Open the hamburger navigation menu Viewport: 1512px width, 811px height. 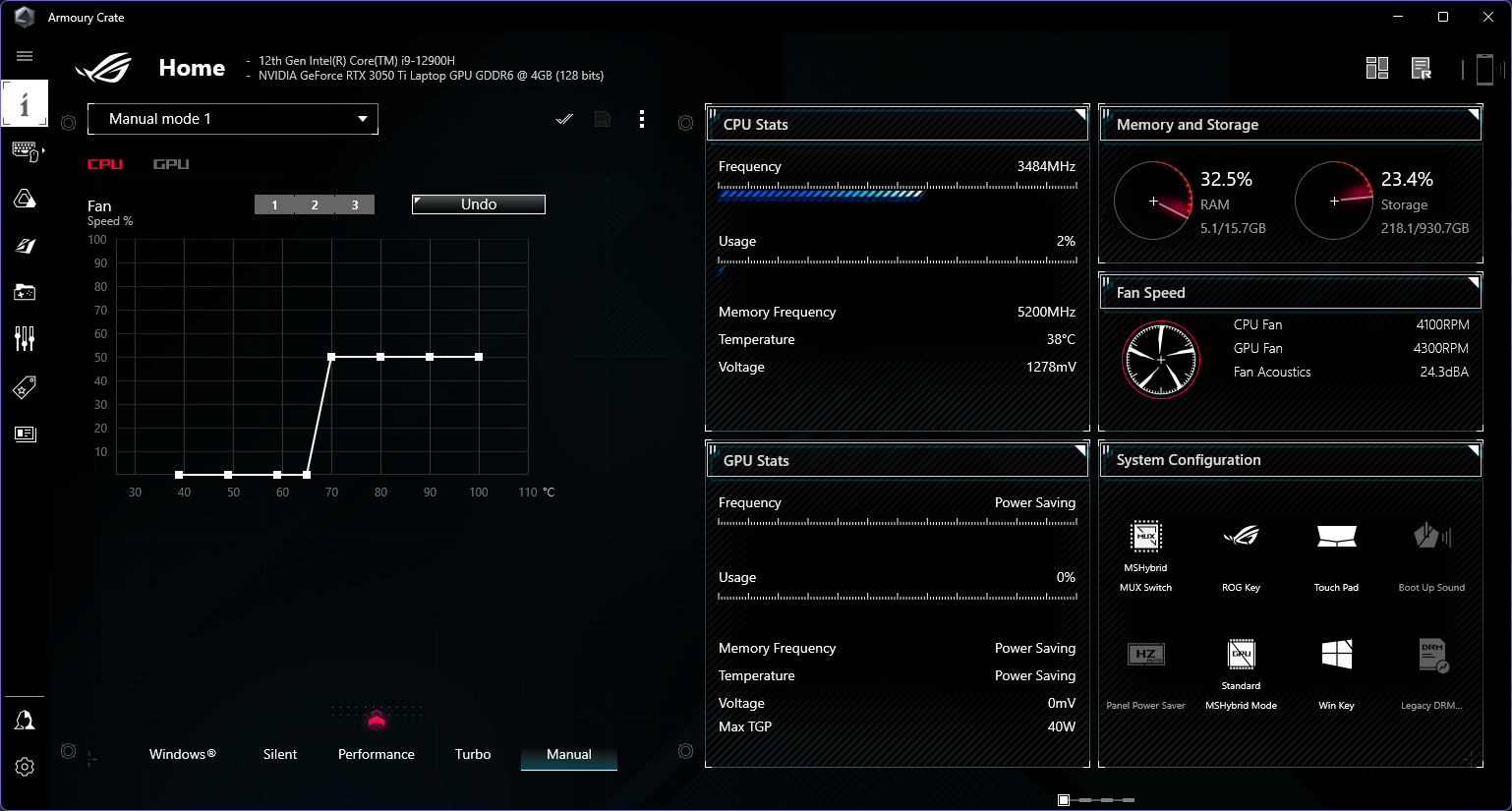click(25, 56)
